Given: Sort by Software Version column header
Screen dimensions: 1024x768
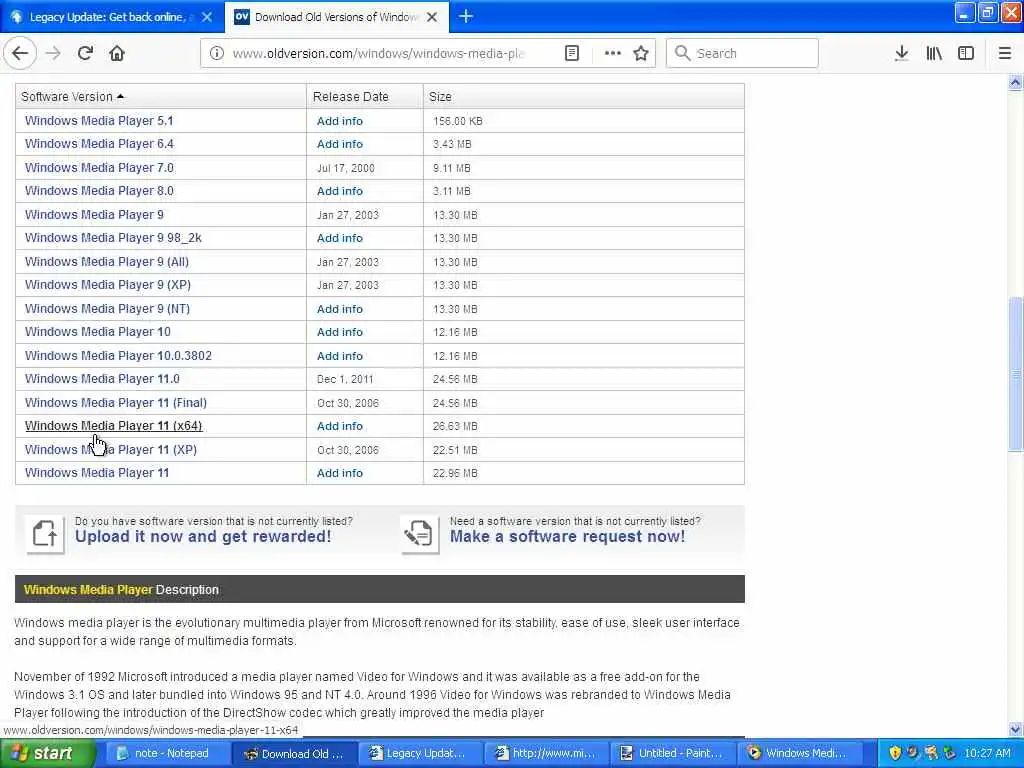Looking at the screenshot, I should [x=72, y=97].
